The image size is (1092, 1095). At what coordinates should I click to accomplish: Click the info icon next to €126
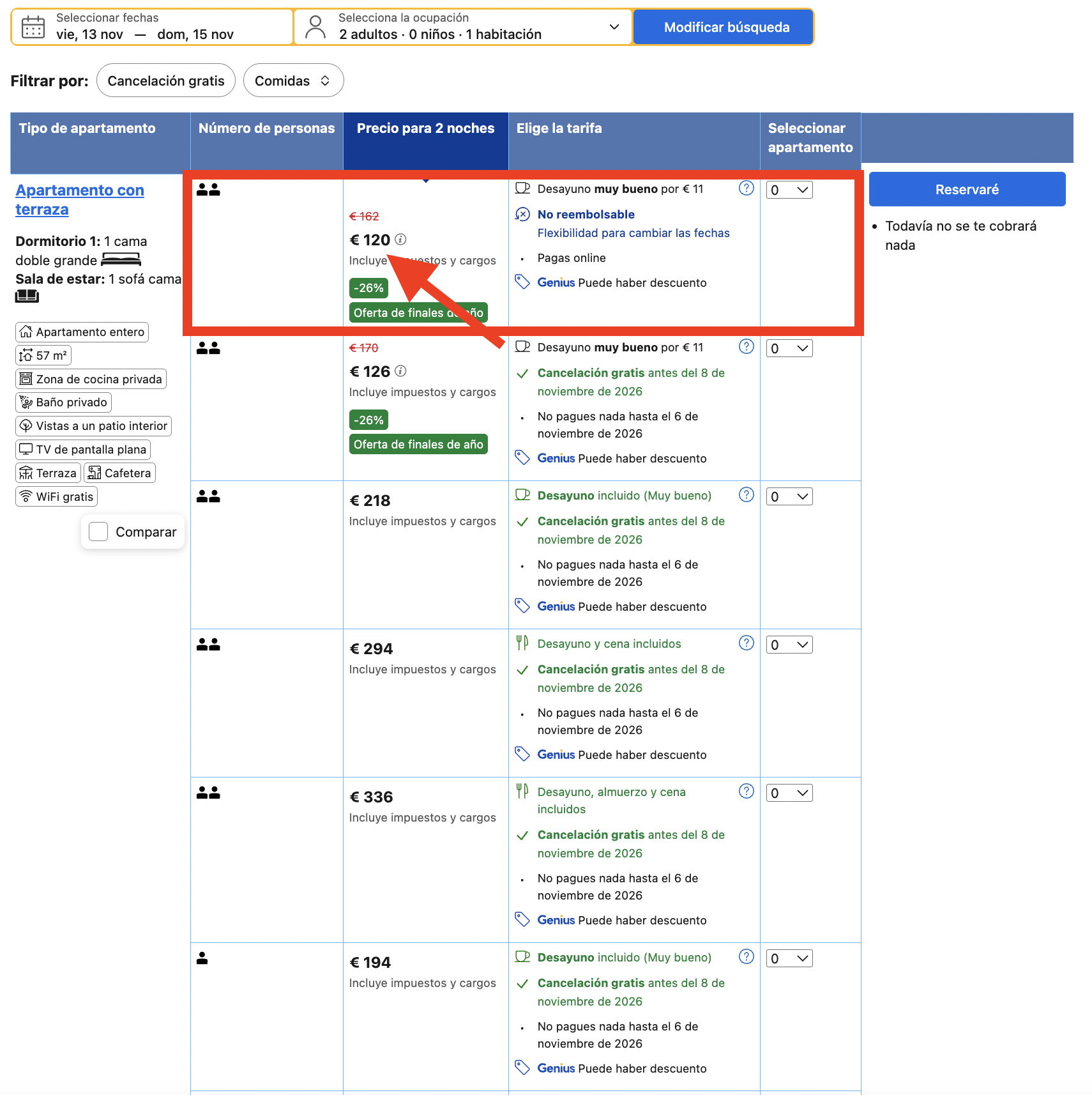(400, 371)
